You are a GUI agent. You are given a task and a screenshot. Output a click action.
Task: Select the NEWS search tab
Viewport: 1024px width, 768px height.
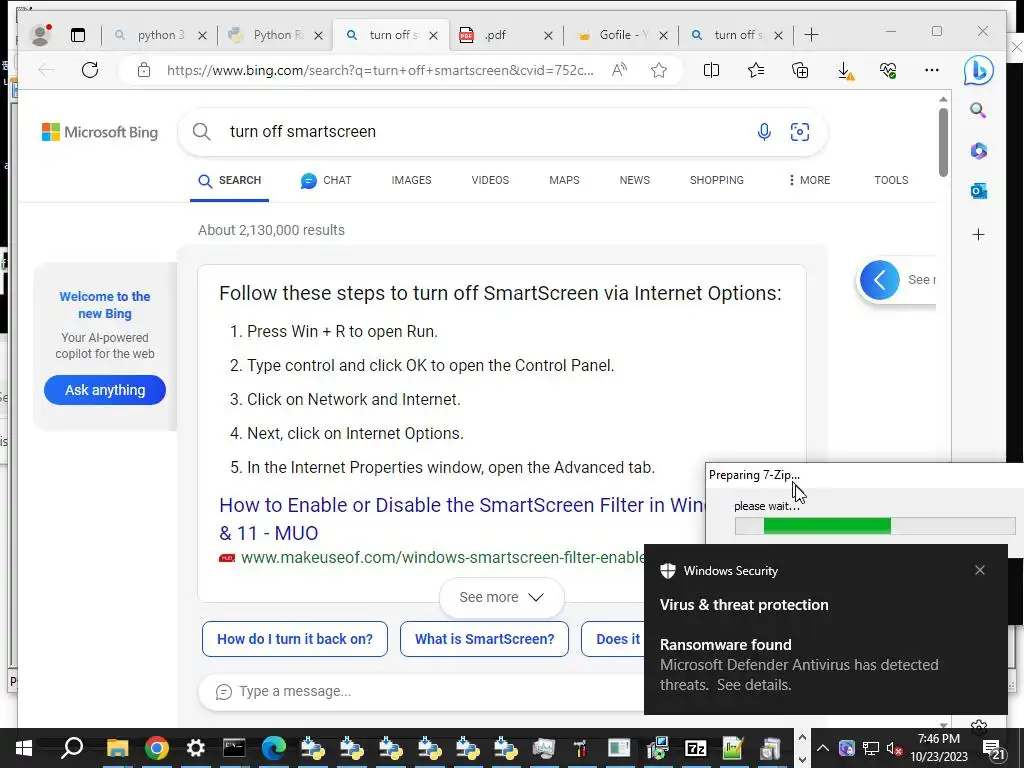[635, 180]
